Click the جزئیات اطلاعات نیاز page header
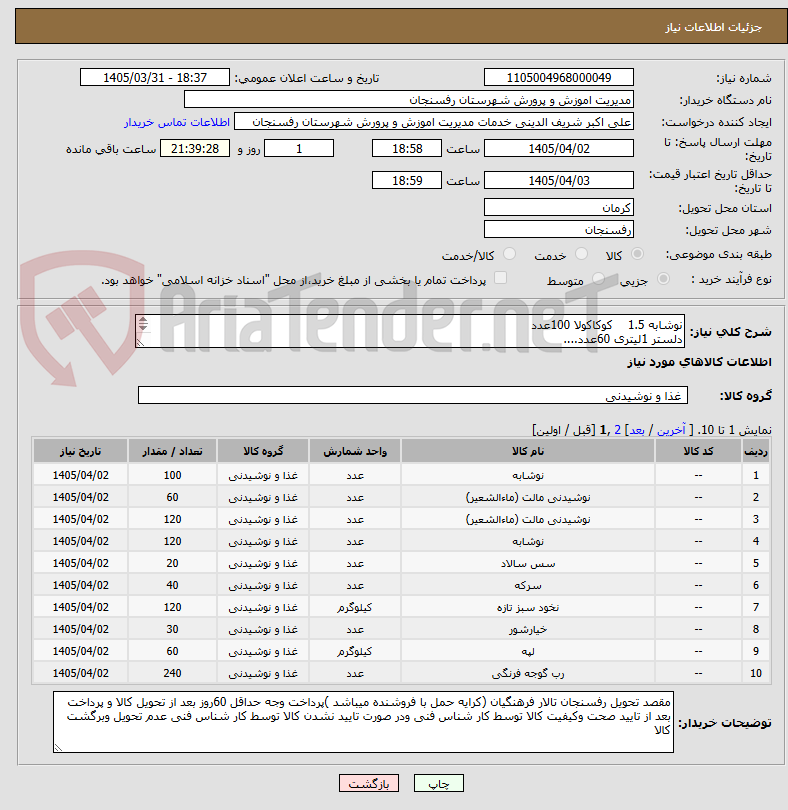 [713, 27]
